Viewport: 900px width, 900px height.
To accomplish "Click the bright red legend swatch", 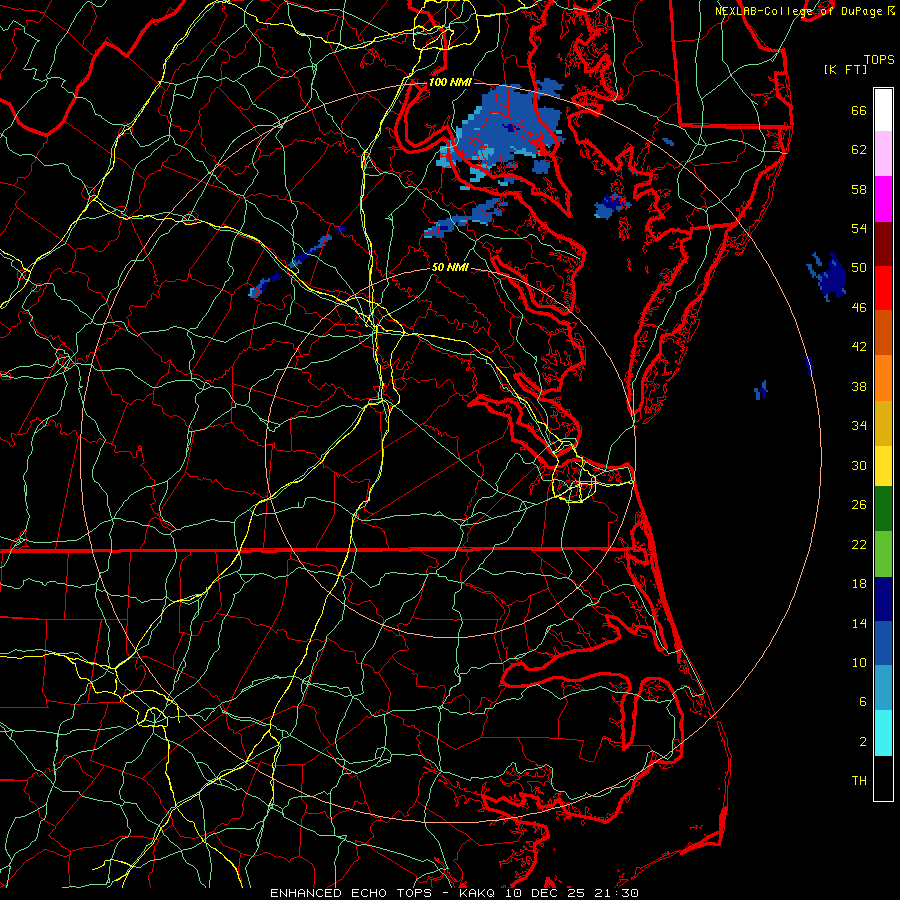I will pos(883,288).
